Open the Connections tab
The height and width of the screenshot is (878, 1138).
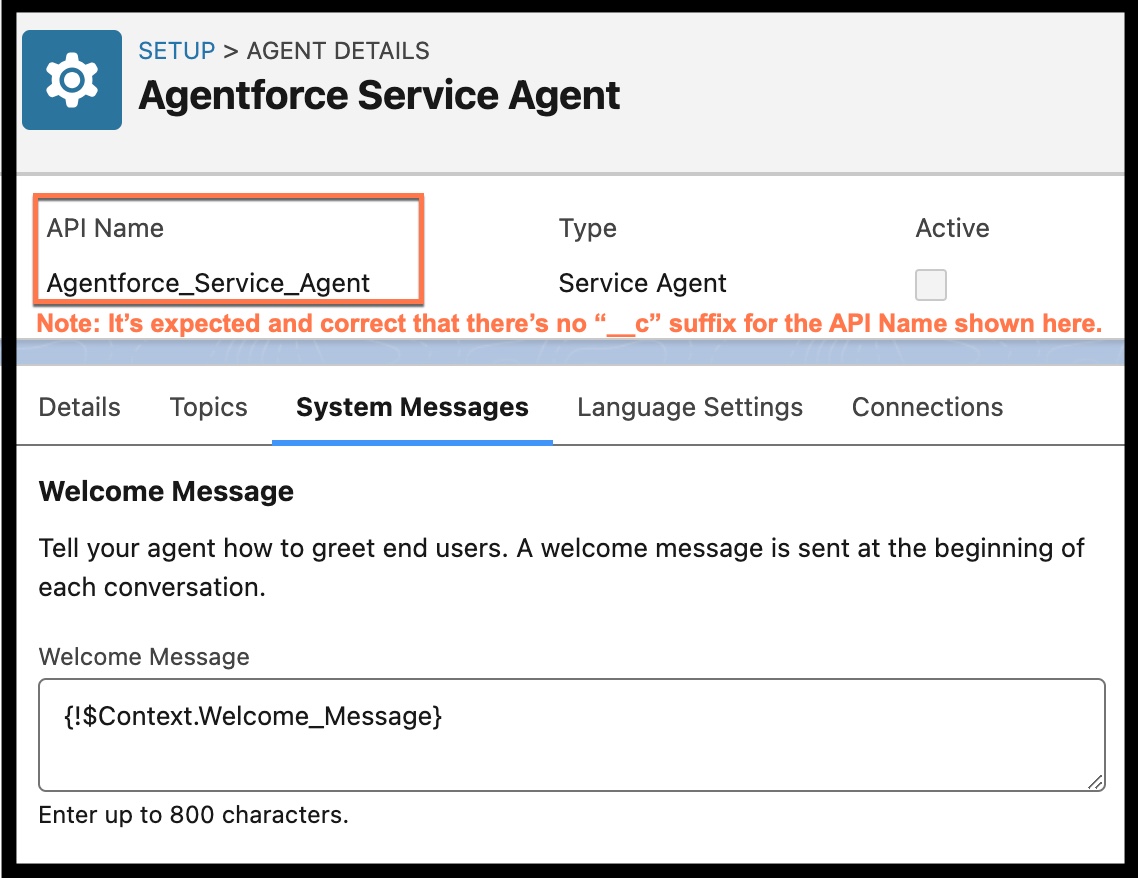[x=927, y=408]
